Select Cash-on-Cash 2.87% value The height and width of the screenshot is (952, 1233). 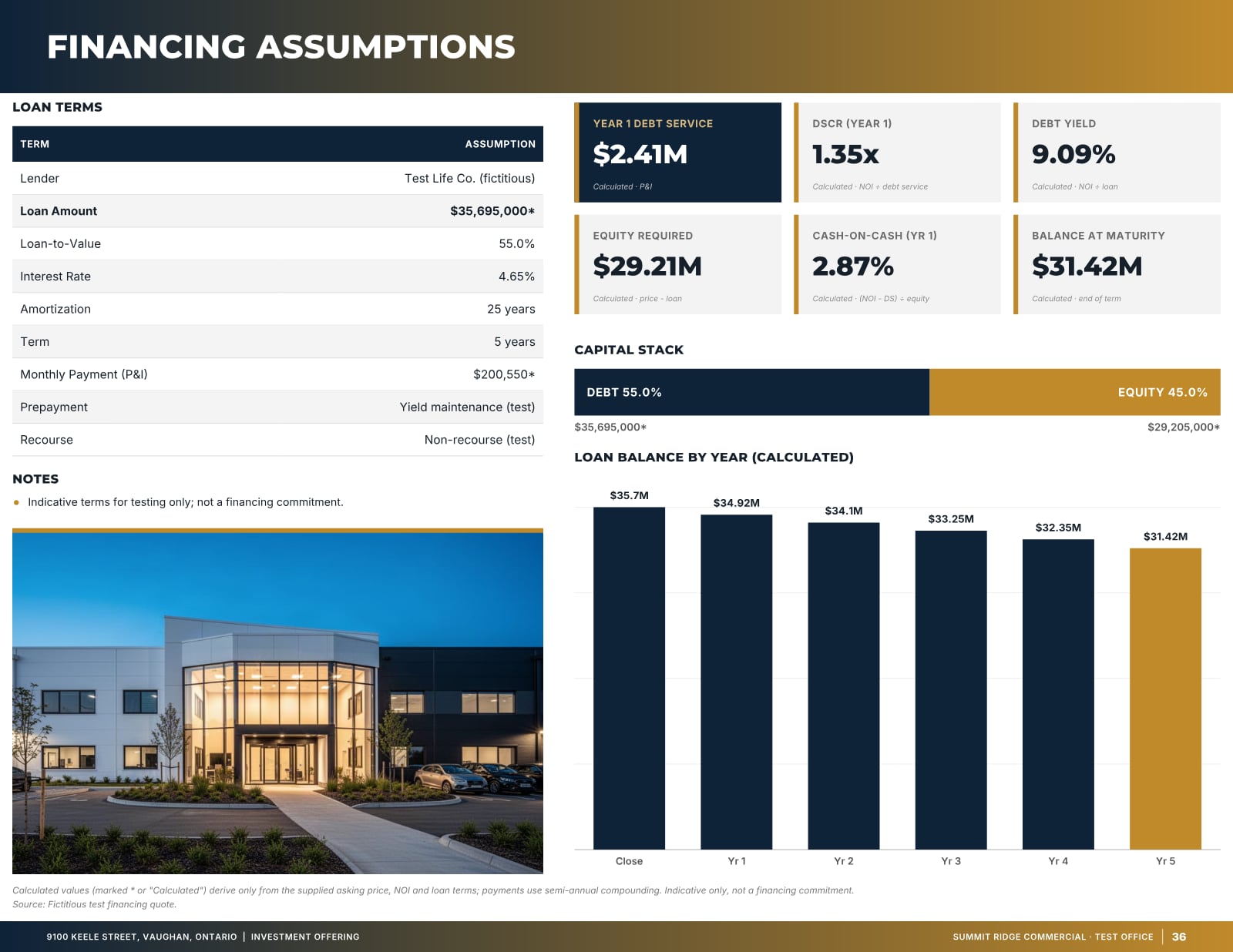853,266
